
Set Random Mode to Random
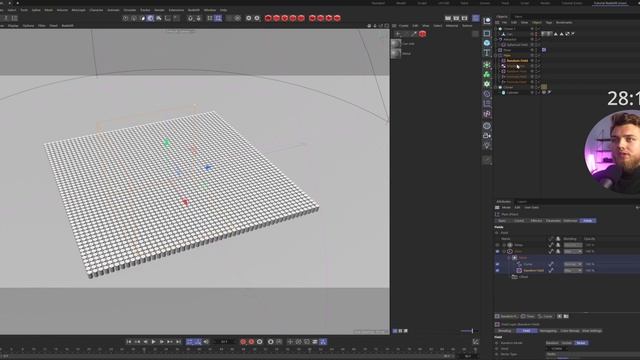(552, 343)
